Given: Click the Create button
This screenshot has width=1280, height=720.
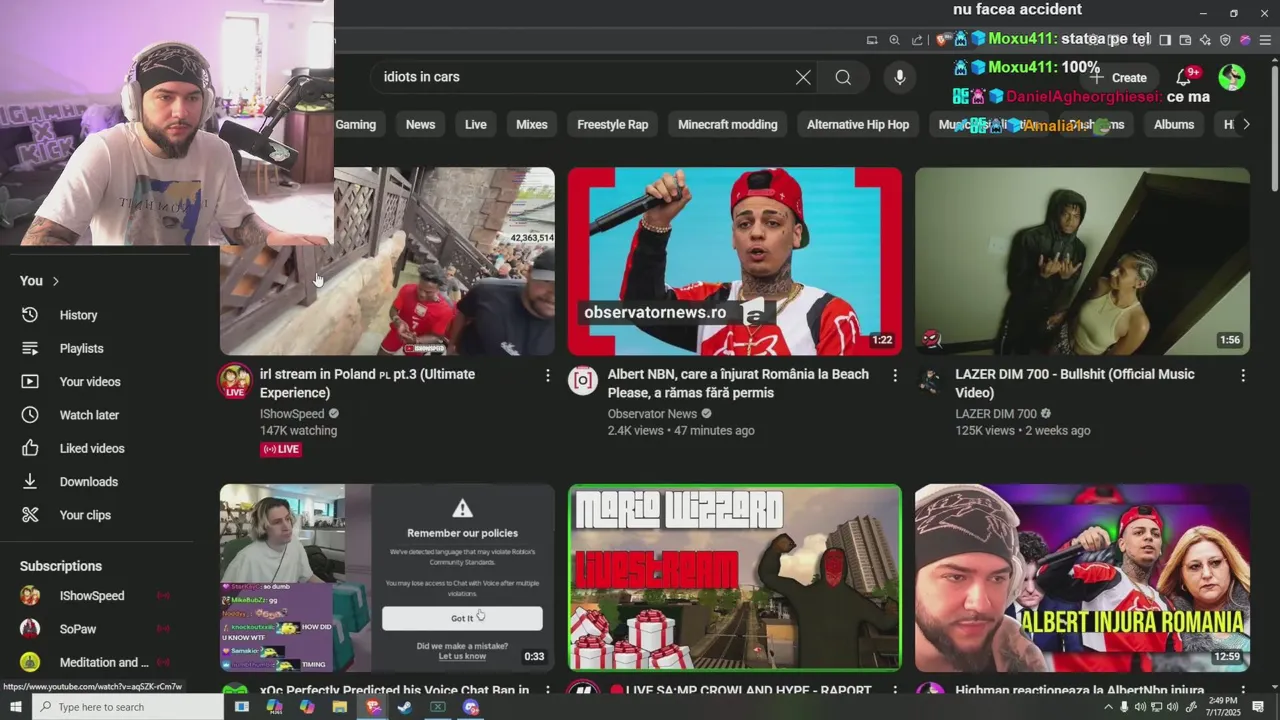Looking at the screenshot, I should [x=1119, y=77].
